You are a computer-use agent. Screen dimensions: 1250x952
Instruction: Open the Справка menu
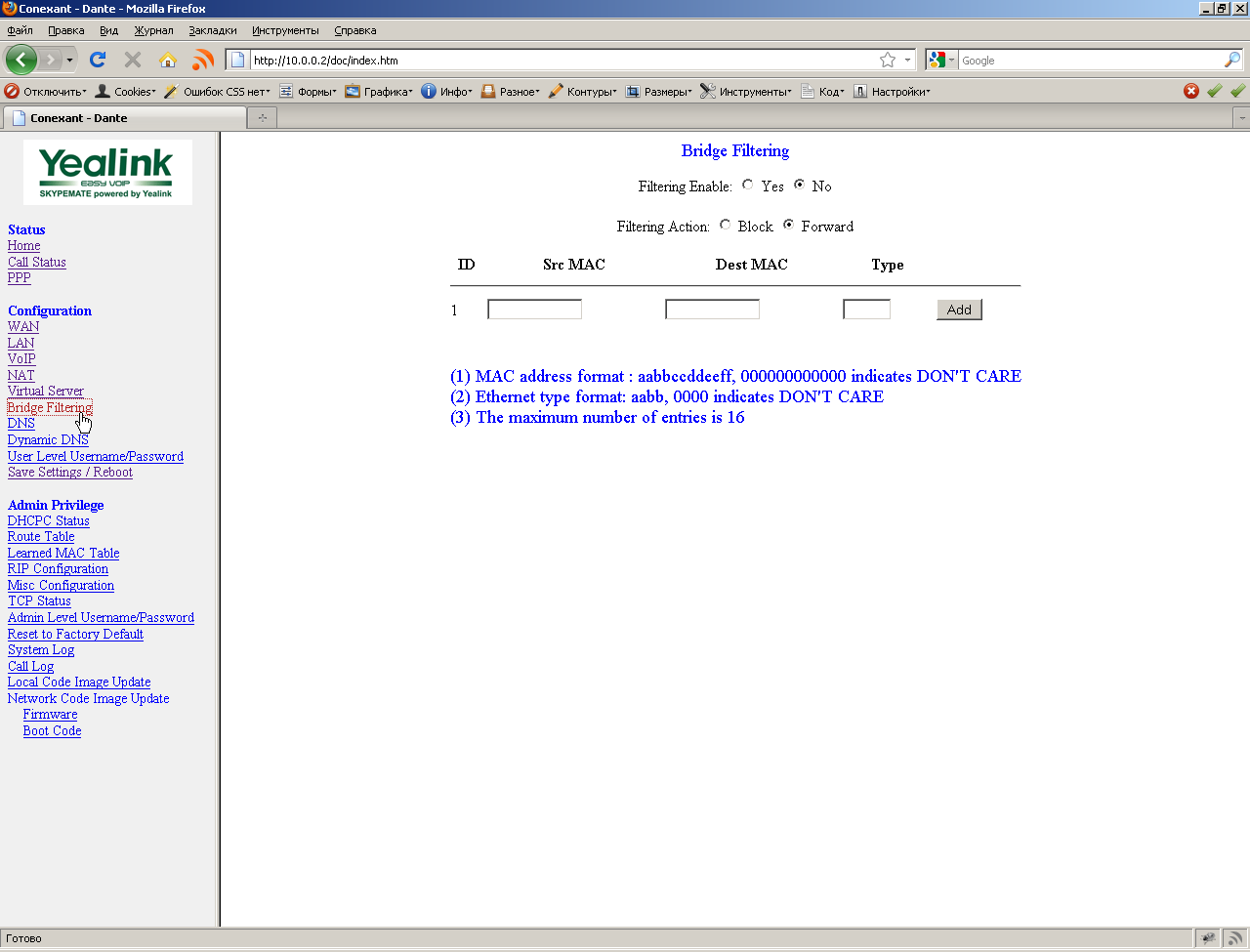click(x=354, y=30)
